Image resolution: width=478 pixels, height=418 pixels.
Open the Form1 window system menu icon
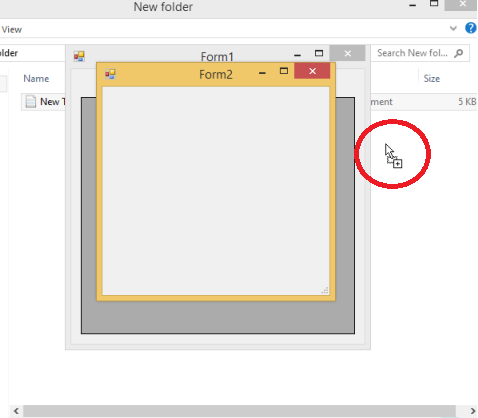click(79, 56)
